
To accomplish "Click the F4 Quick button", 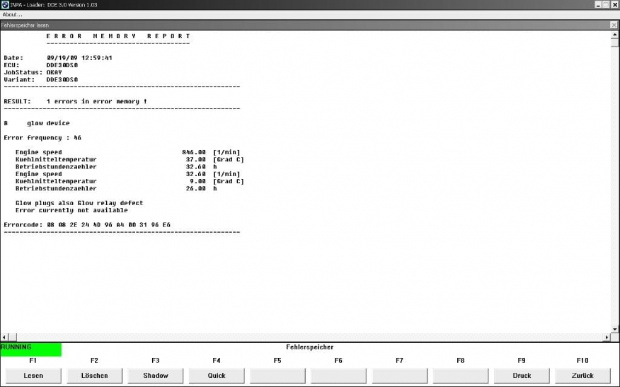I will click(x=216, y=376).
